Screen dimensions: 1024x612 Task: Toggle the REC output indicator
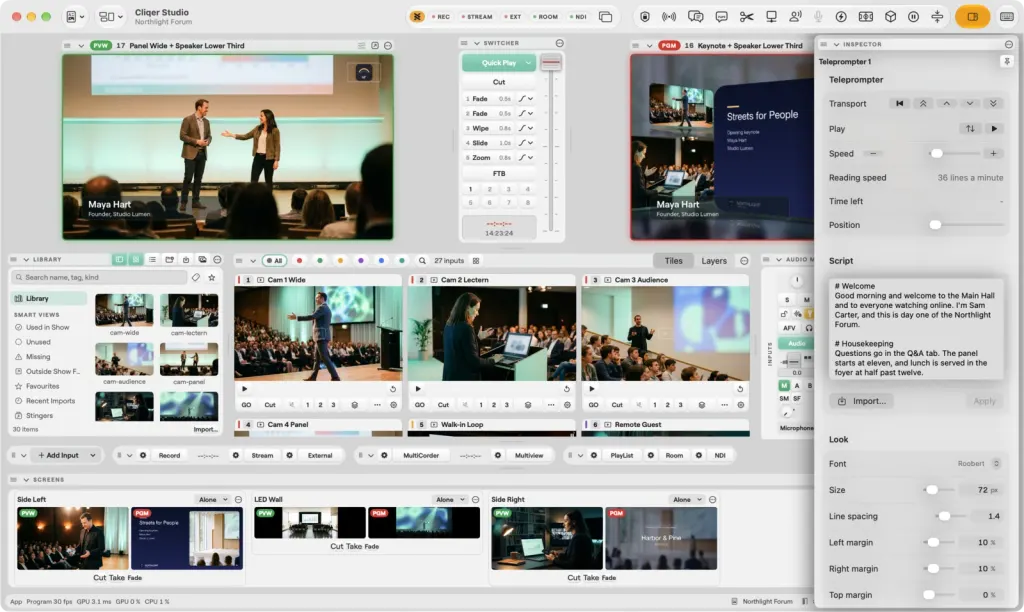(x=441, y=17)
